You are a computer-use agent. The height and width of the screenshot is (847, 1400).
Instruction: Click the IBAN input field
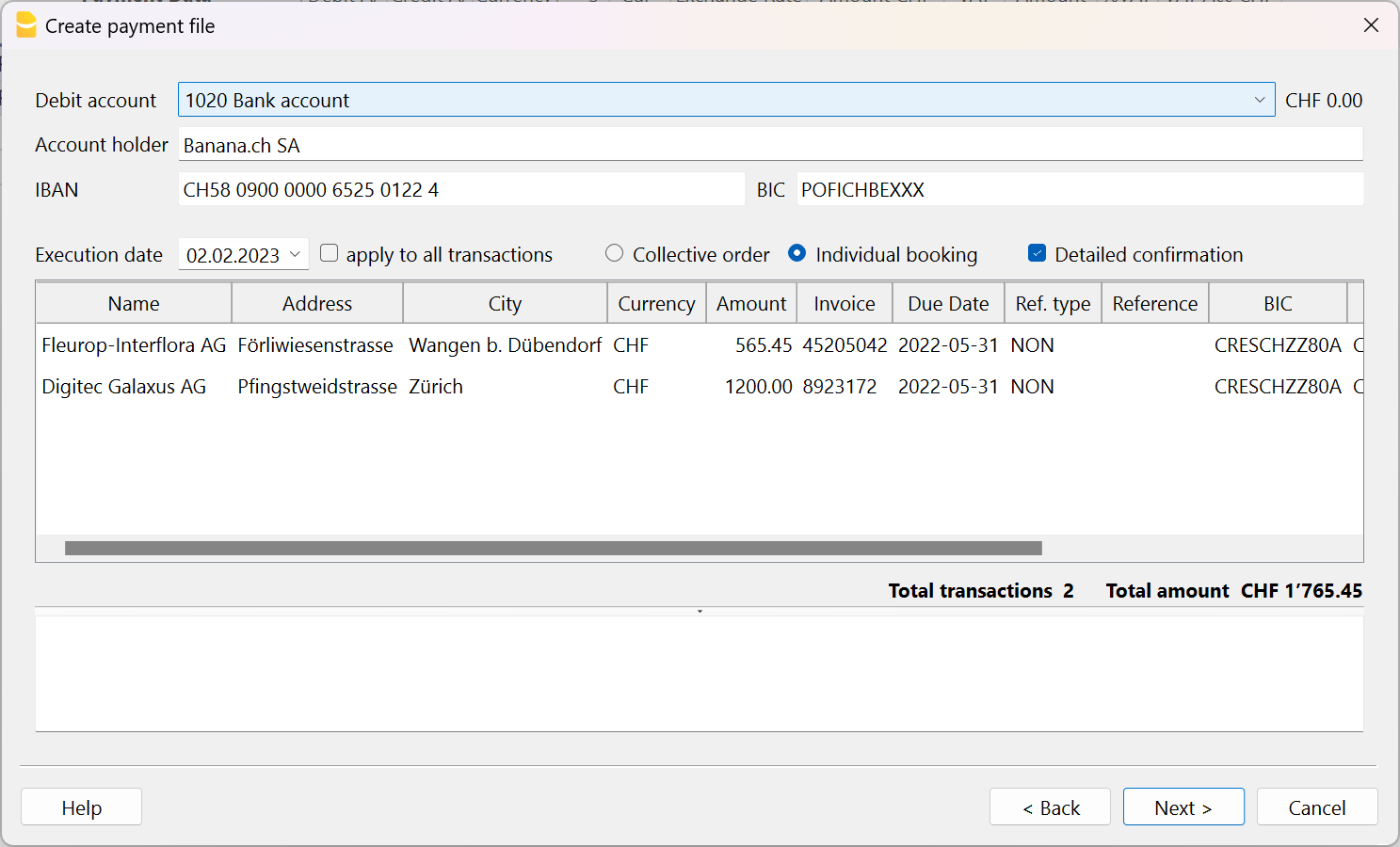[461, 189]
